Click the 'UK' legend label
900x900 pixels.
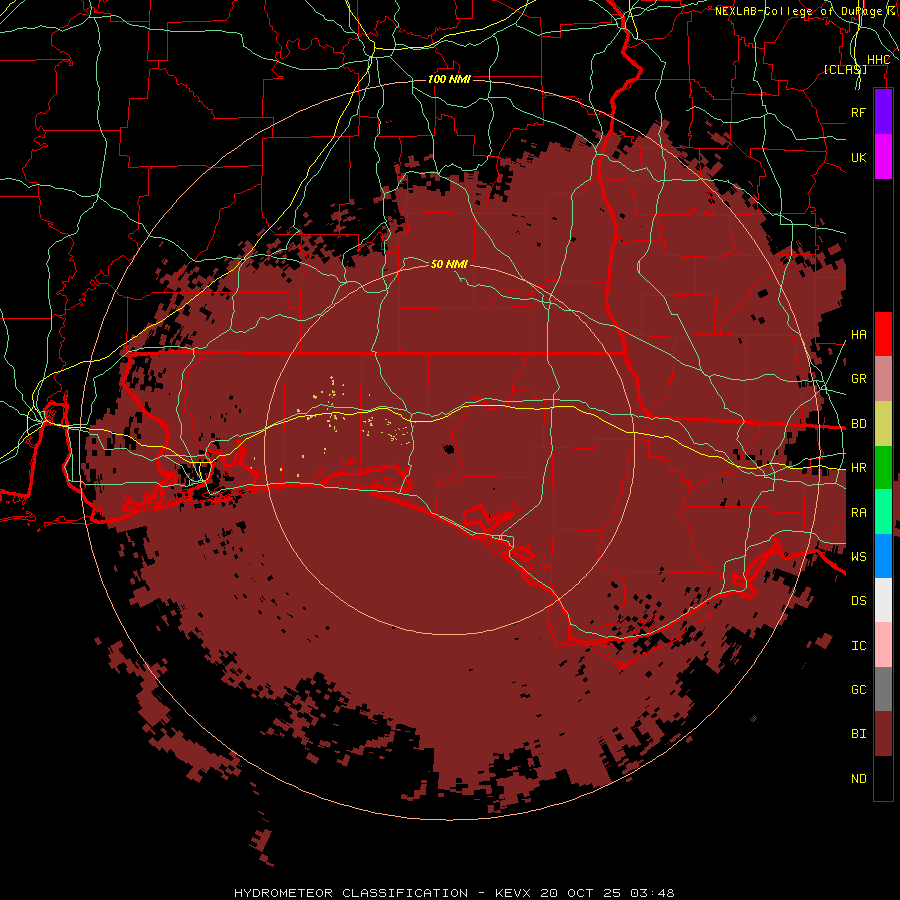point(858,157)
